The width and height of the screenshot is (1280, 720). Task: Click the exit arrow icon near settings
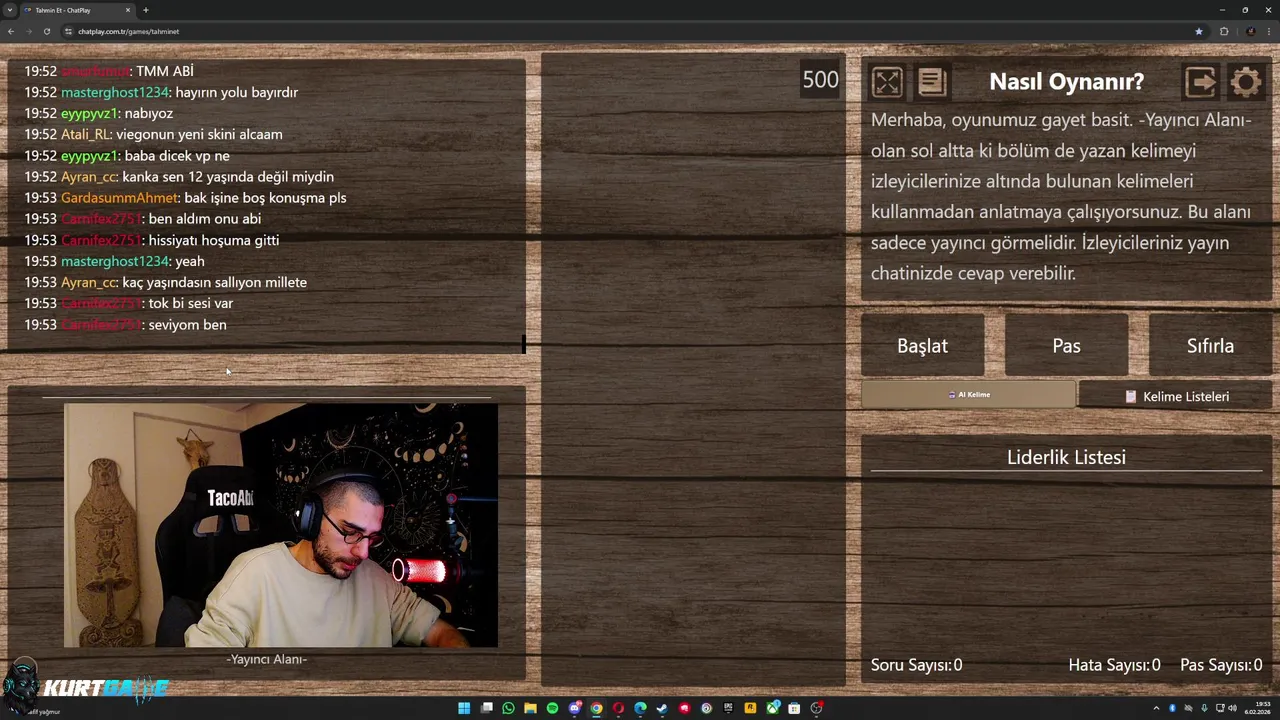(1200, 82)
